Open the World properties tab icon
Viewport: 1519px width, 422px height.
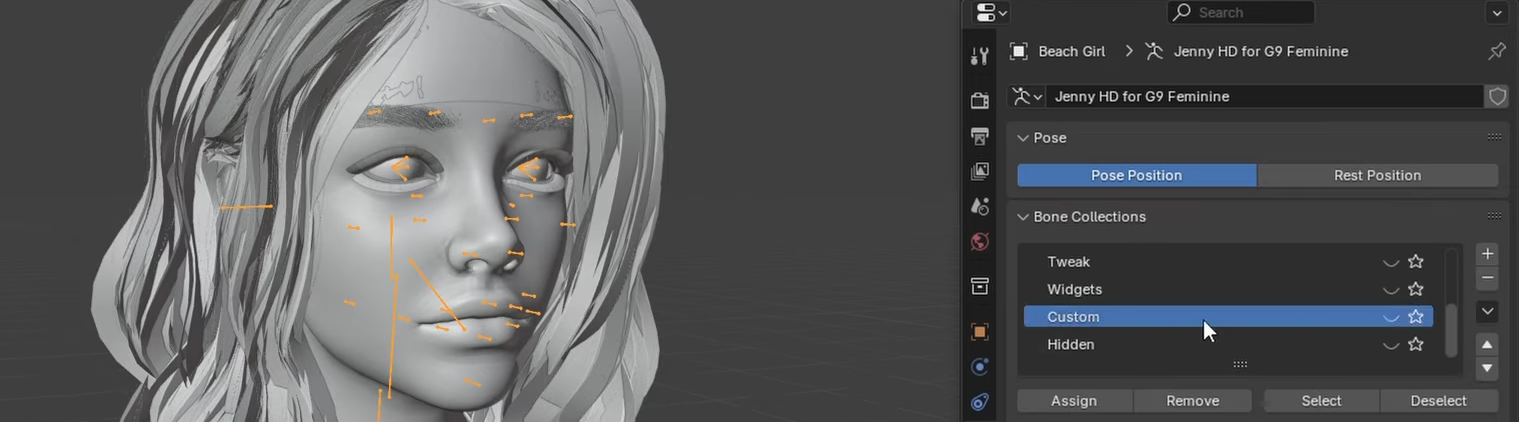980,241
